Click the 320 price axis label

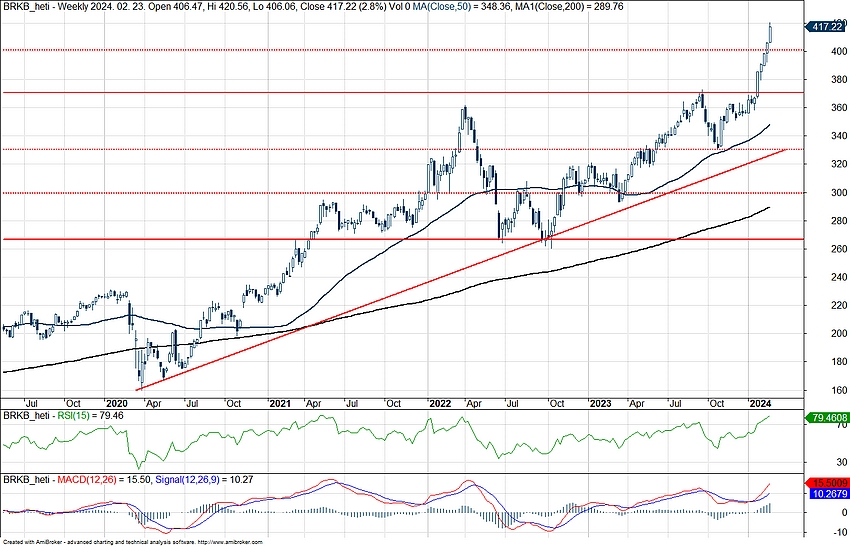tap(840, 164)
